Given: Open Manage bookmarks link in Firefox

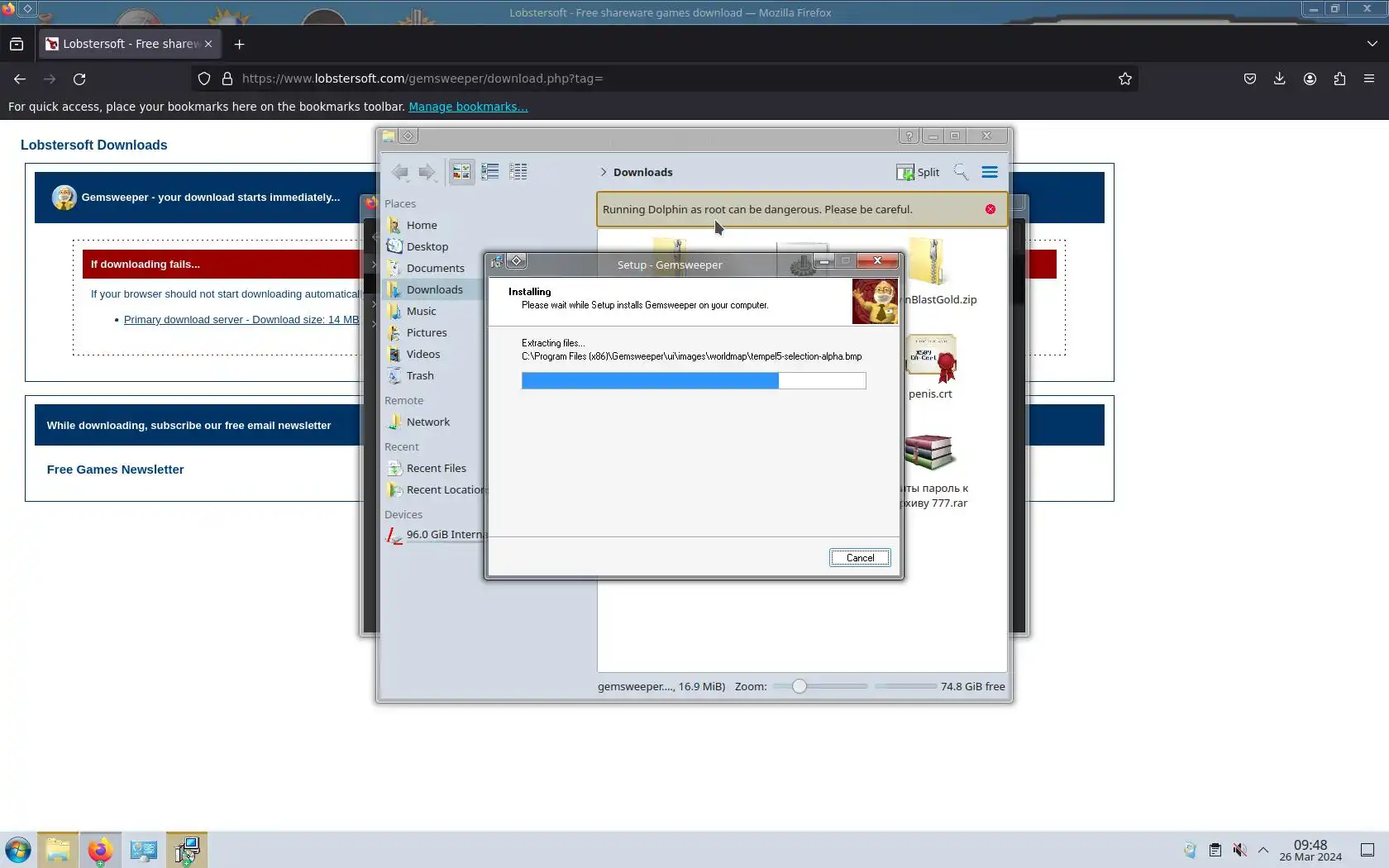Looking at the screenshot, I should click(468, 107).
